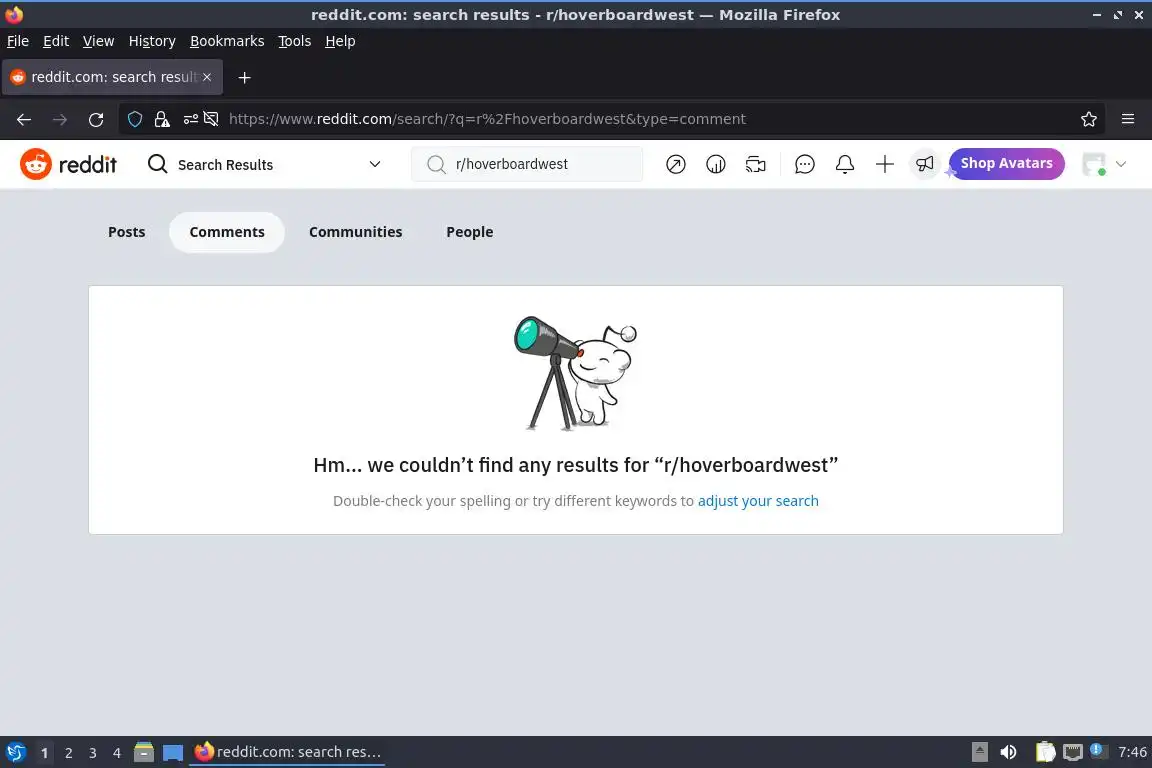1152x768 pixels.
Task: Close the reddit.com search results tab
Action: tap(207, 77)
